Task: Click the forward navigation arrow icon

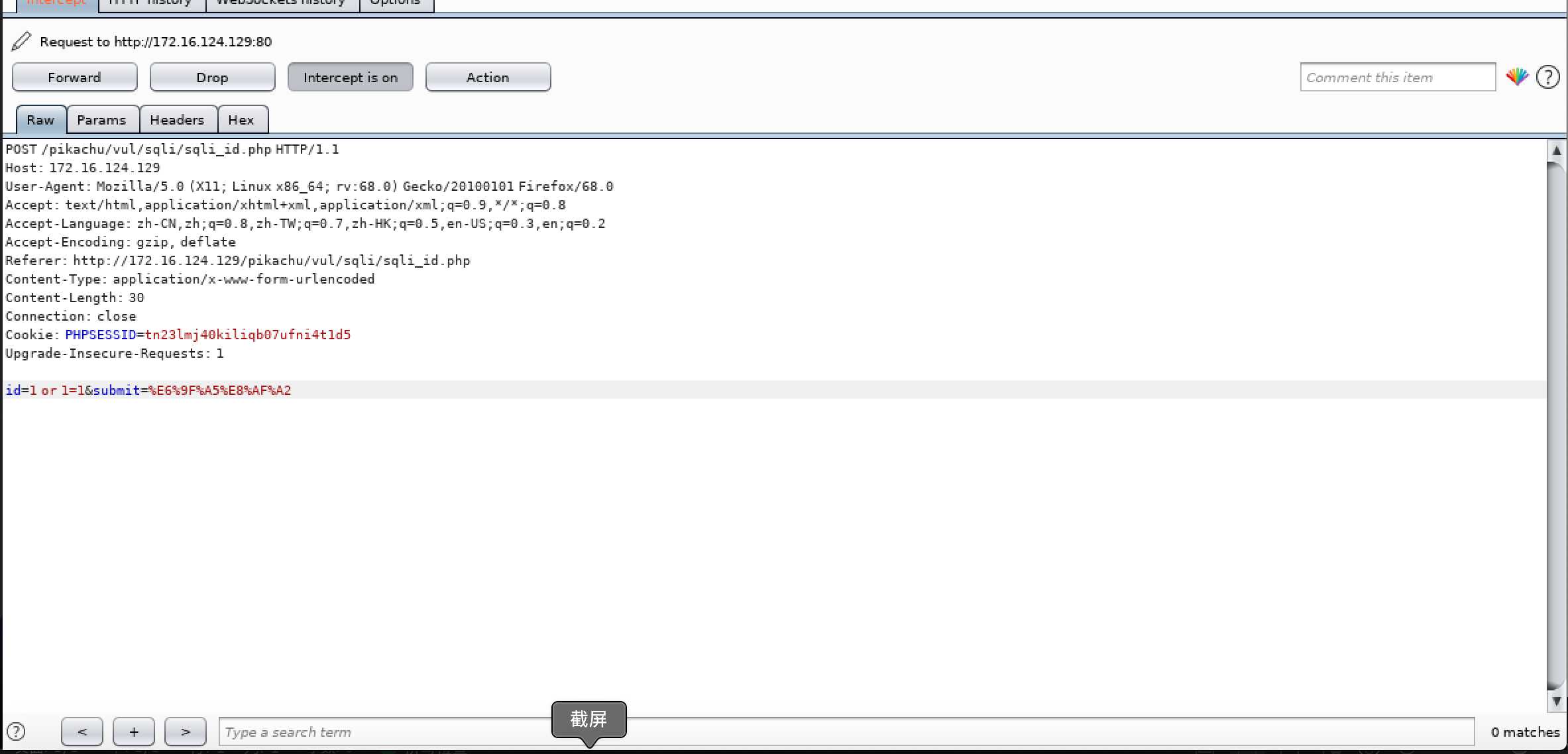Action: click(x=185, y=731)
